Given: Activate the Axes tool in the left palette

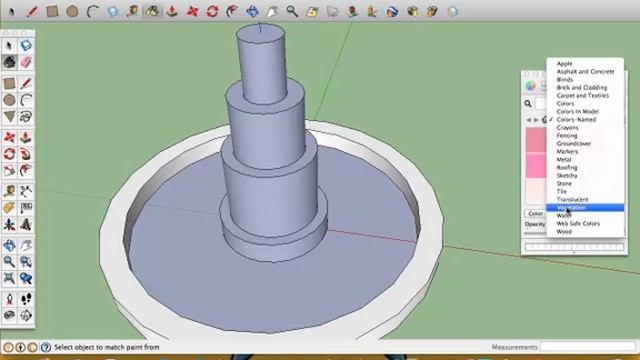Looking at the screenshot, I should [x=9, y=224].
